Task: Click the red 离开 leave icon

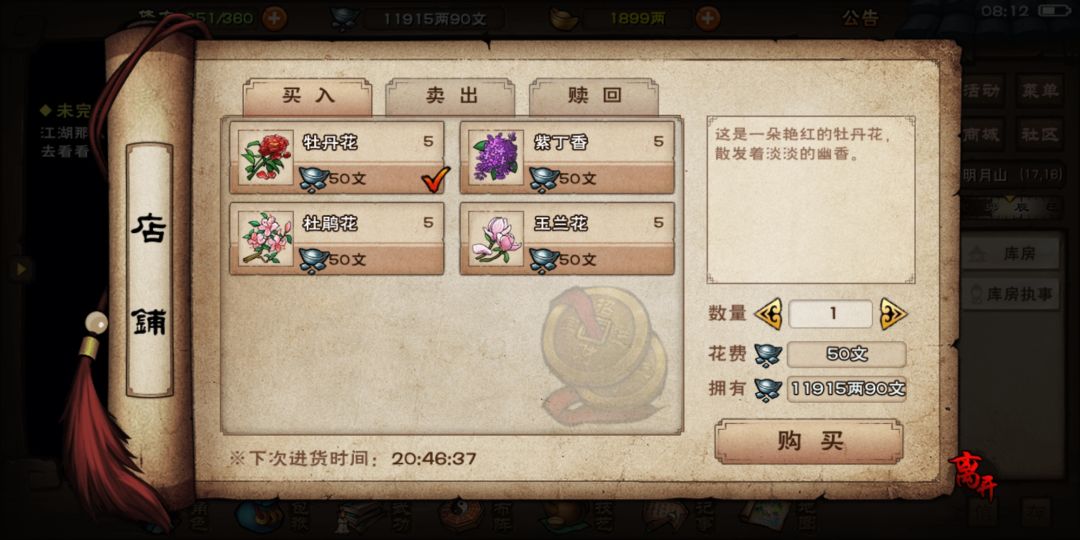Action: click(971, 477)
